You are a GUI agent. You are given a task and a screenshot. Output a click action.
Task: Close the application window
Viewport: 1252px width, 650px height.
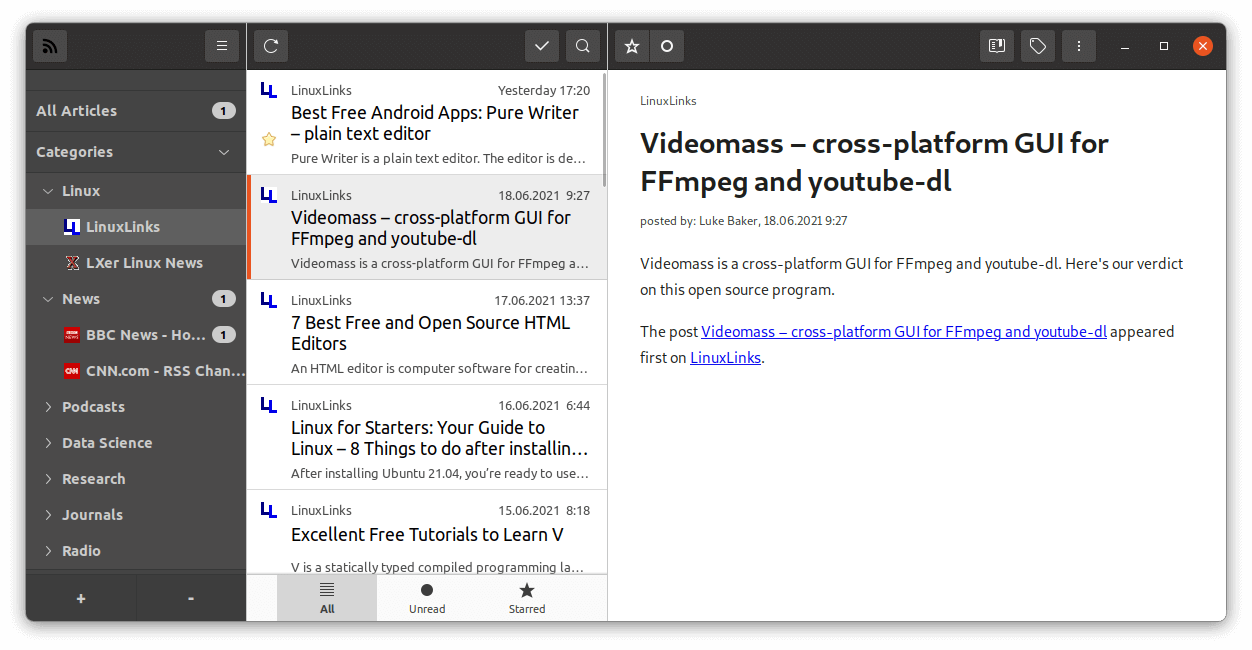click(x=1203, y=46)
